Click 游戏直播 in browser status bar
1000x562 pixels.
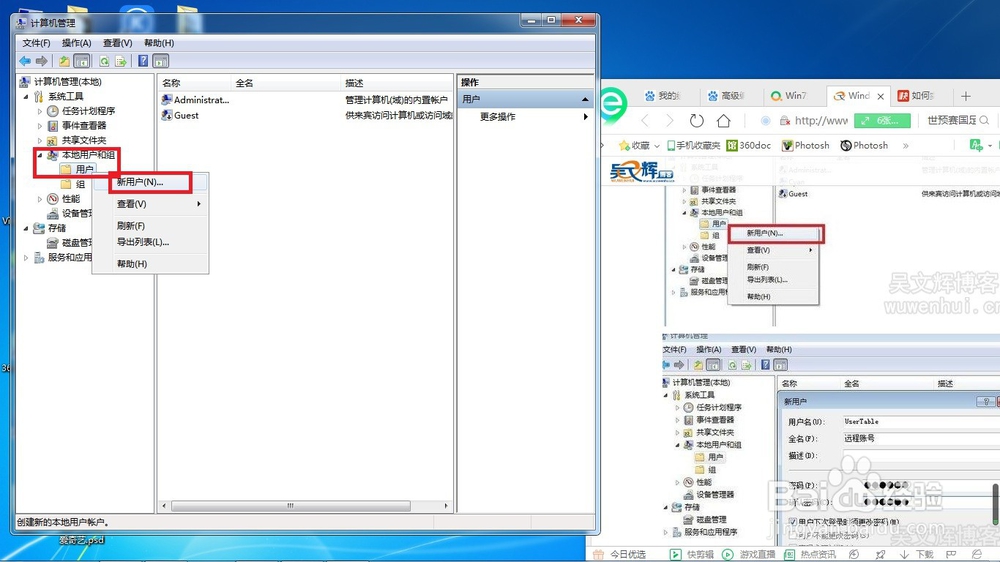tap(749, 554)
